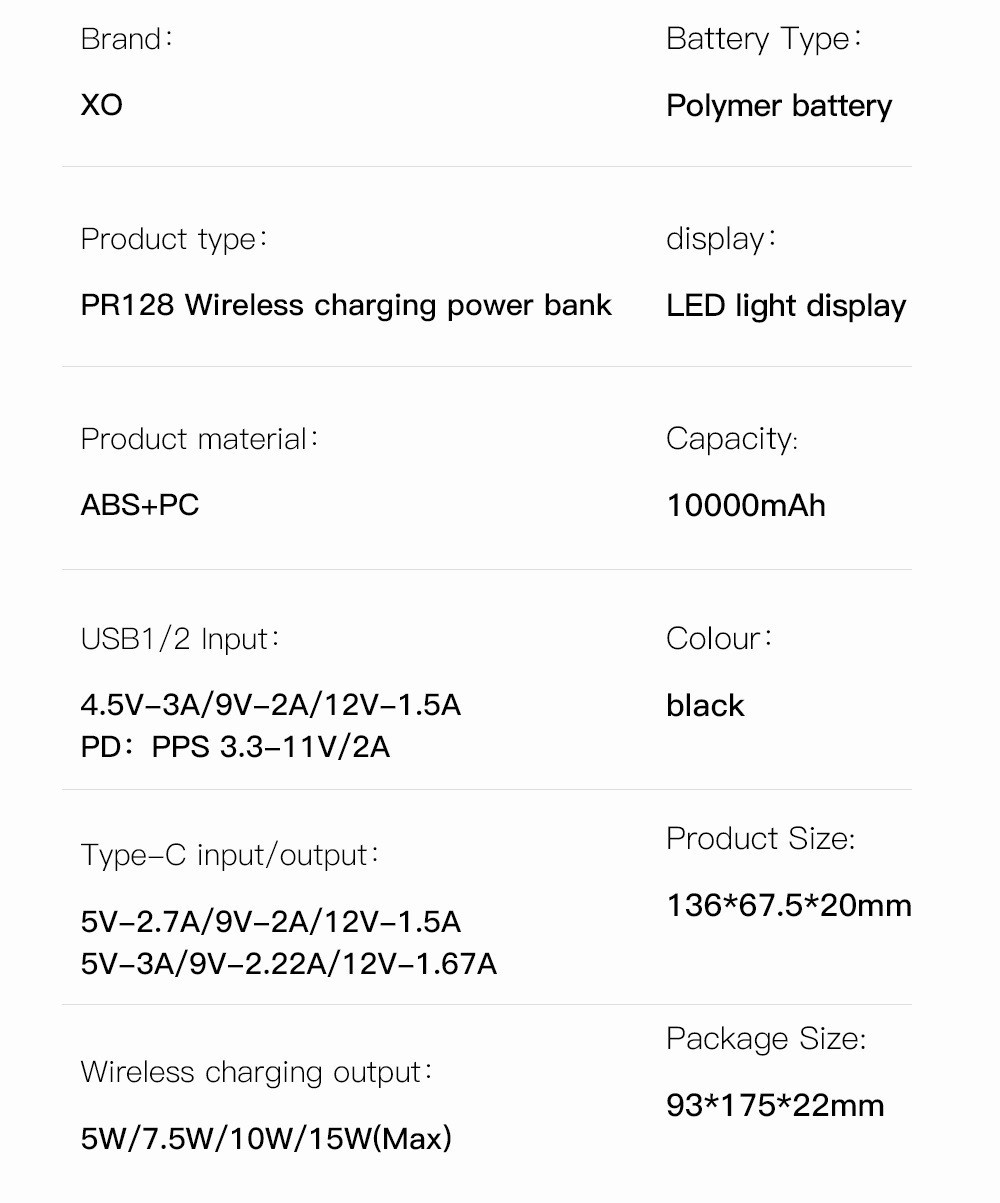Select the Polymer battery text
Viewport: 1000px width, 1203px height.
click(779, 106)
